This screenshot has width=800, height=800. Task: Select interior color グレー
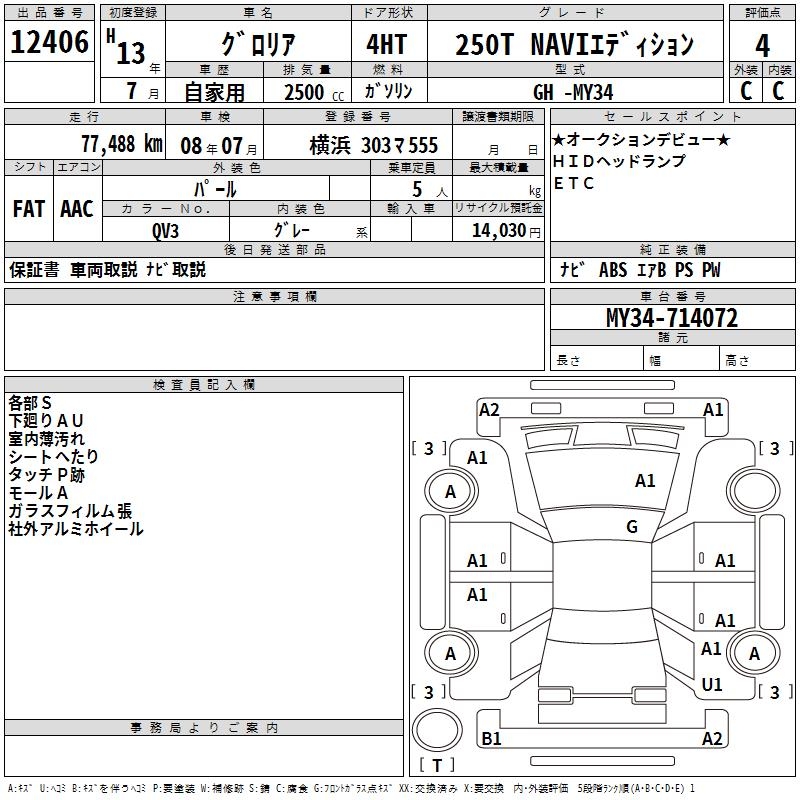292,230
